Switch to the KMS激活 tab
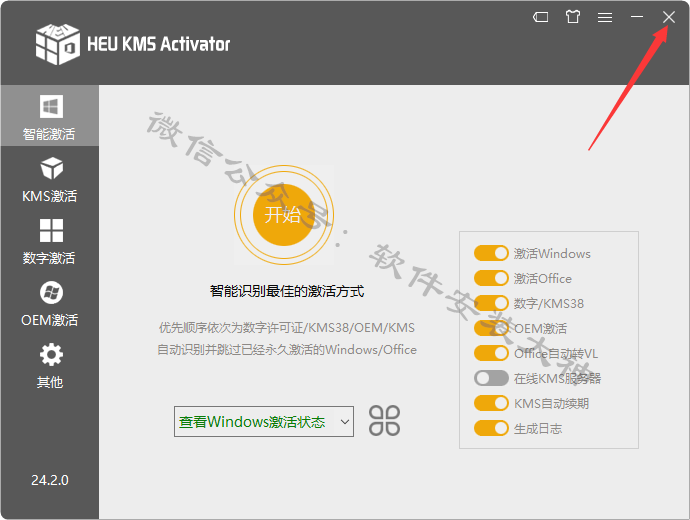This screenshot has height=520, width=690. click(x=50, y=179)
